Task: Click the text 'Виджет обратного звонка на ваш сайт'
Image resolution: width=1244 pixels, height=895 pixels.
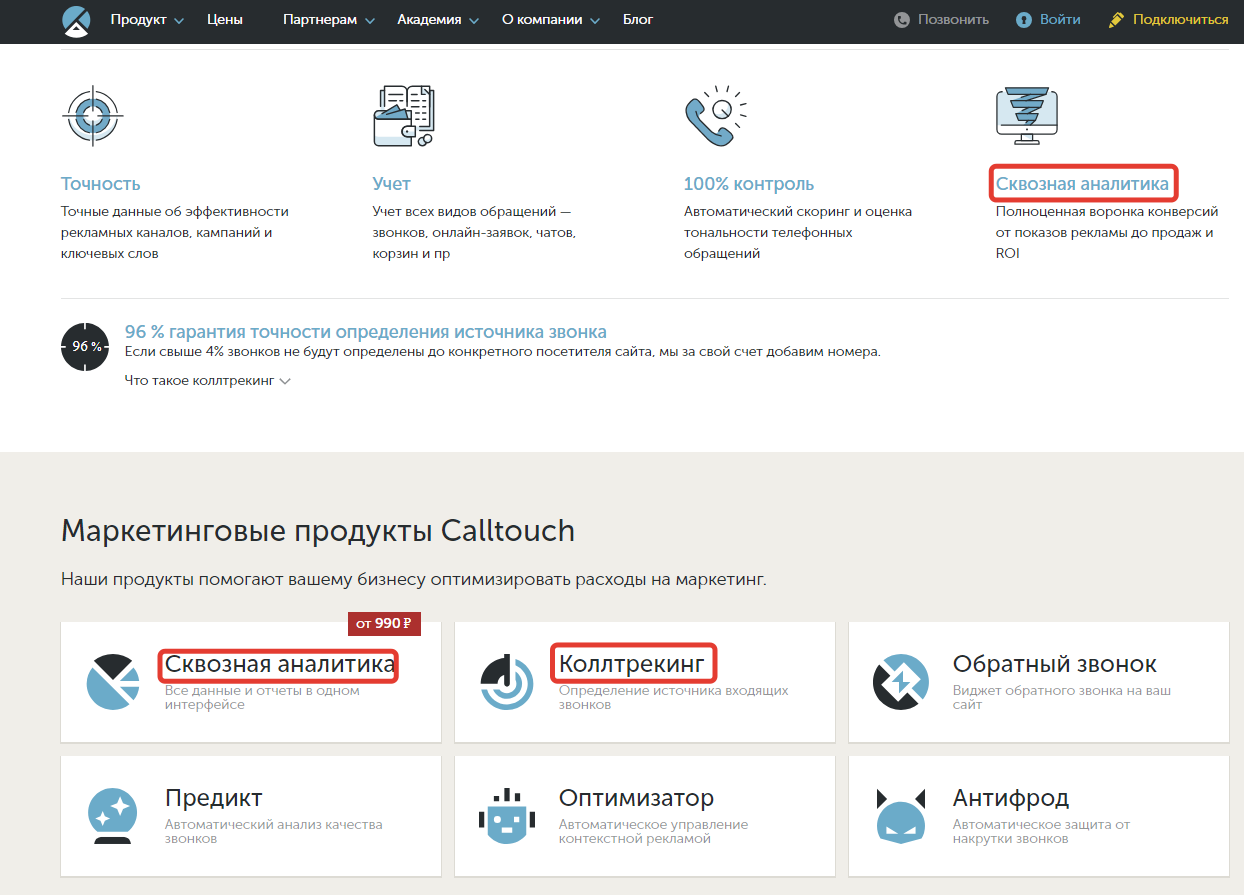Action: 1062,697
